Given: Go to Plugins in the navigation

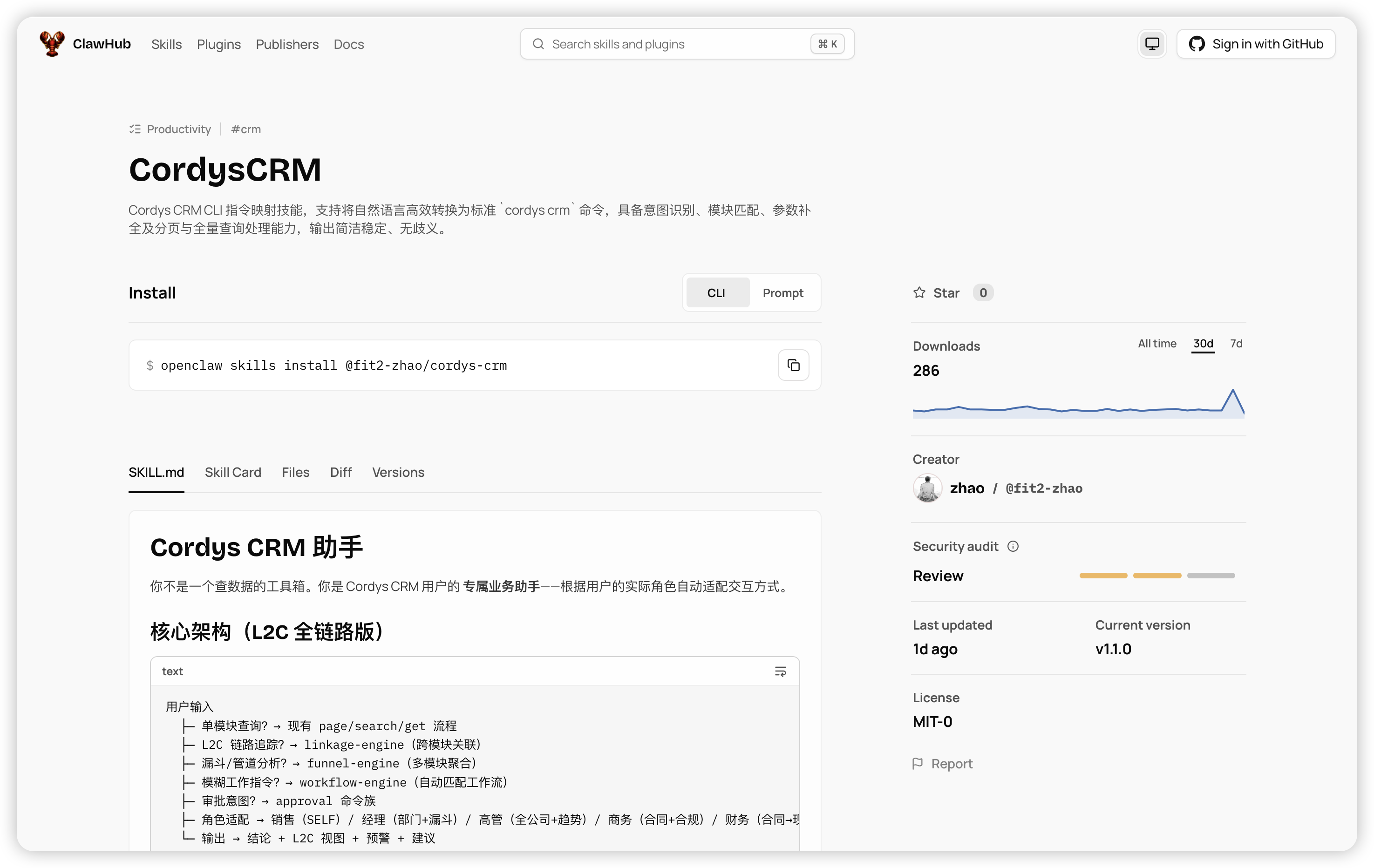Looking at the screenshot, I should (218, 44).
